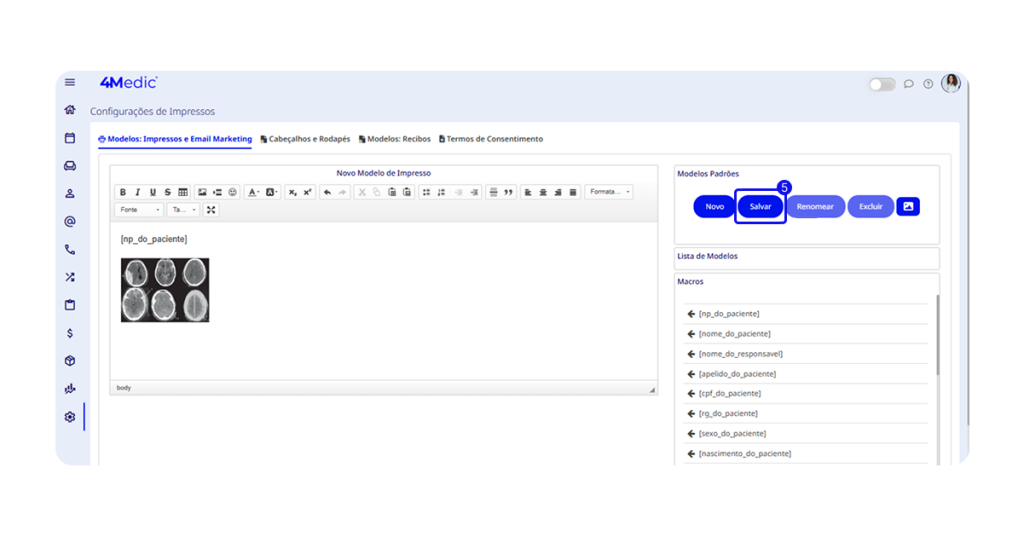Switch to the Cabeçalhos e Rodapés tab
This screenshot has width=1024, height=537.
click(305, 139)
